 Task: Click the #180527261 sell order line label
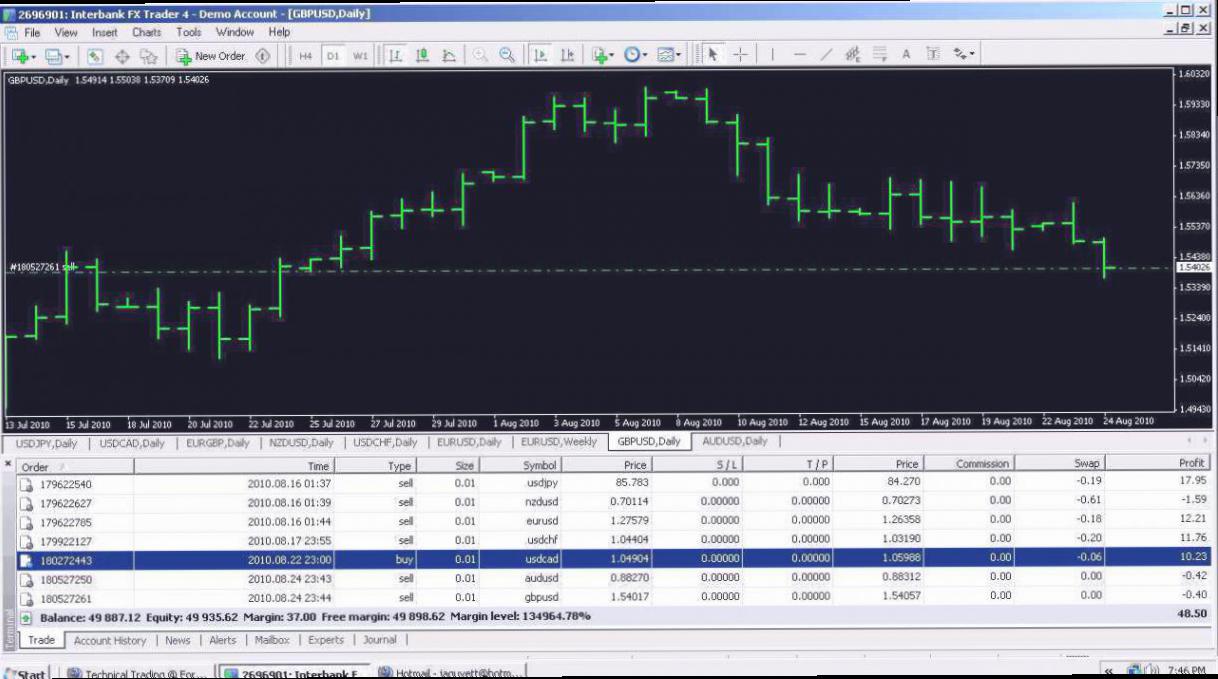pos(43,267)
